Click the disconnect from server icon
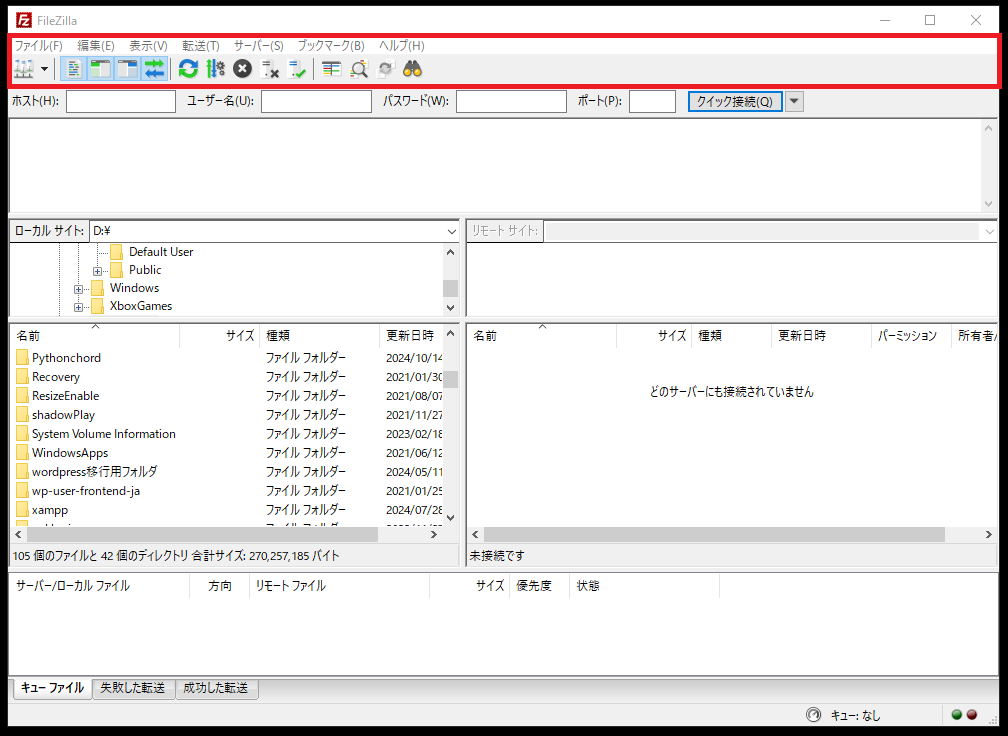 (270, 69)
